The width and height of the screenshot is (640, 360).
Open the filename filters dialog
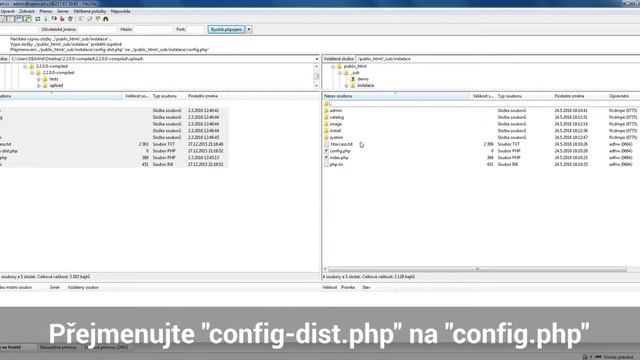click(81, 19)
